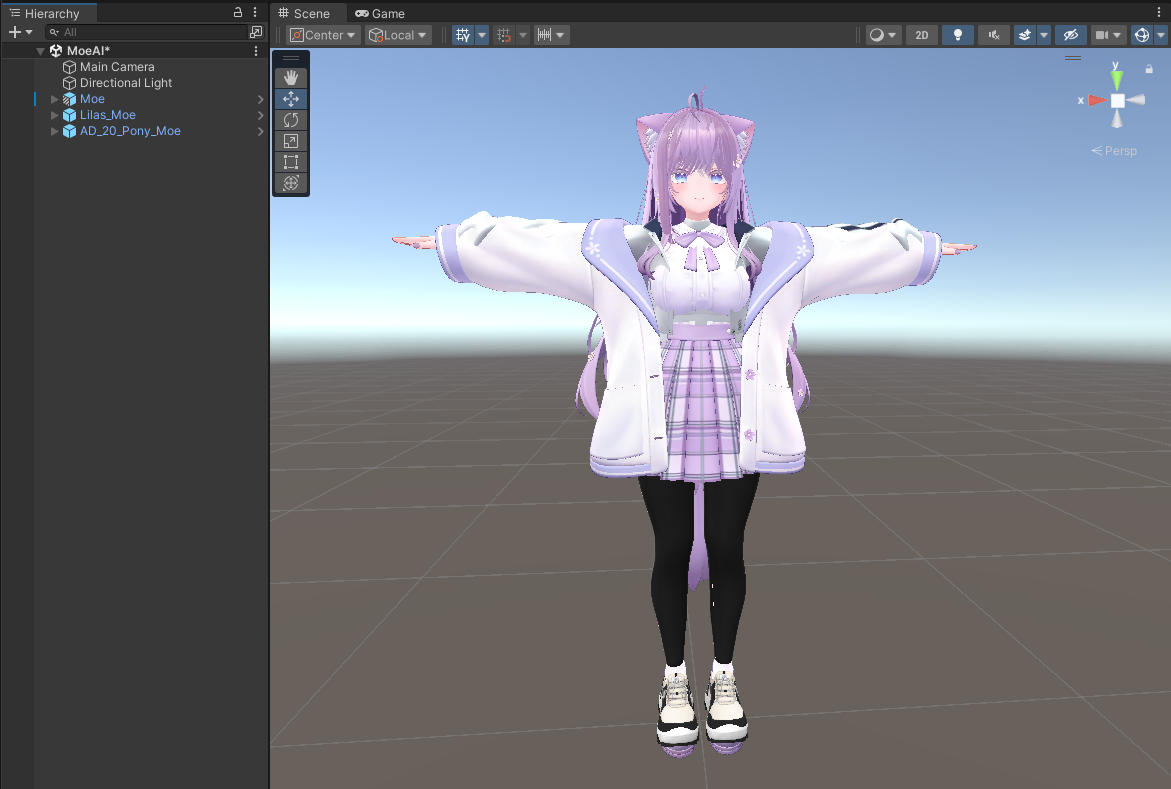Toggle scene audio mute
The image size is (1171, 789).
pyautogui.click(x=993, y=35)
